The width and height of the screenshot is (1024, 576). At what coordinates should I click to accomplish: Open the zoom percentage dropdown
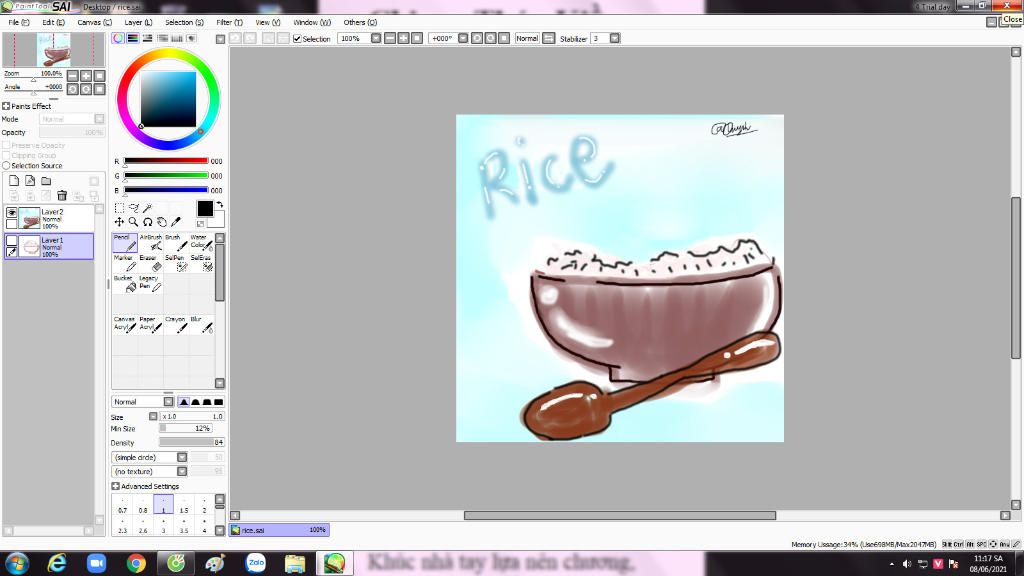pos(376,39)
